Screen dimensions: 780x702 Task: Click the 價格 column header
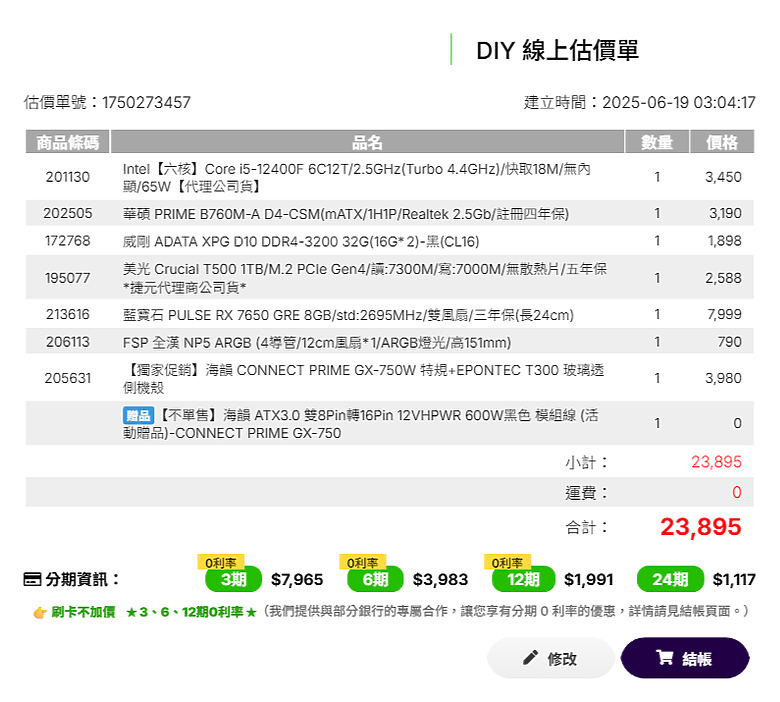click(722, 142)
